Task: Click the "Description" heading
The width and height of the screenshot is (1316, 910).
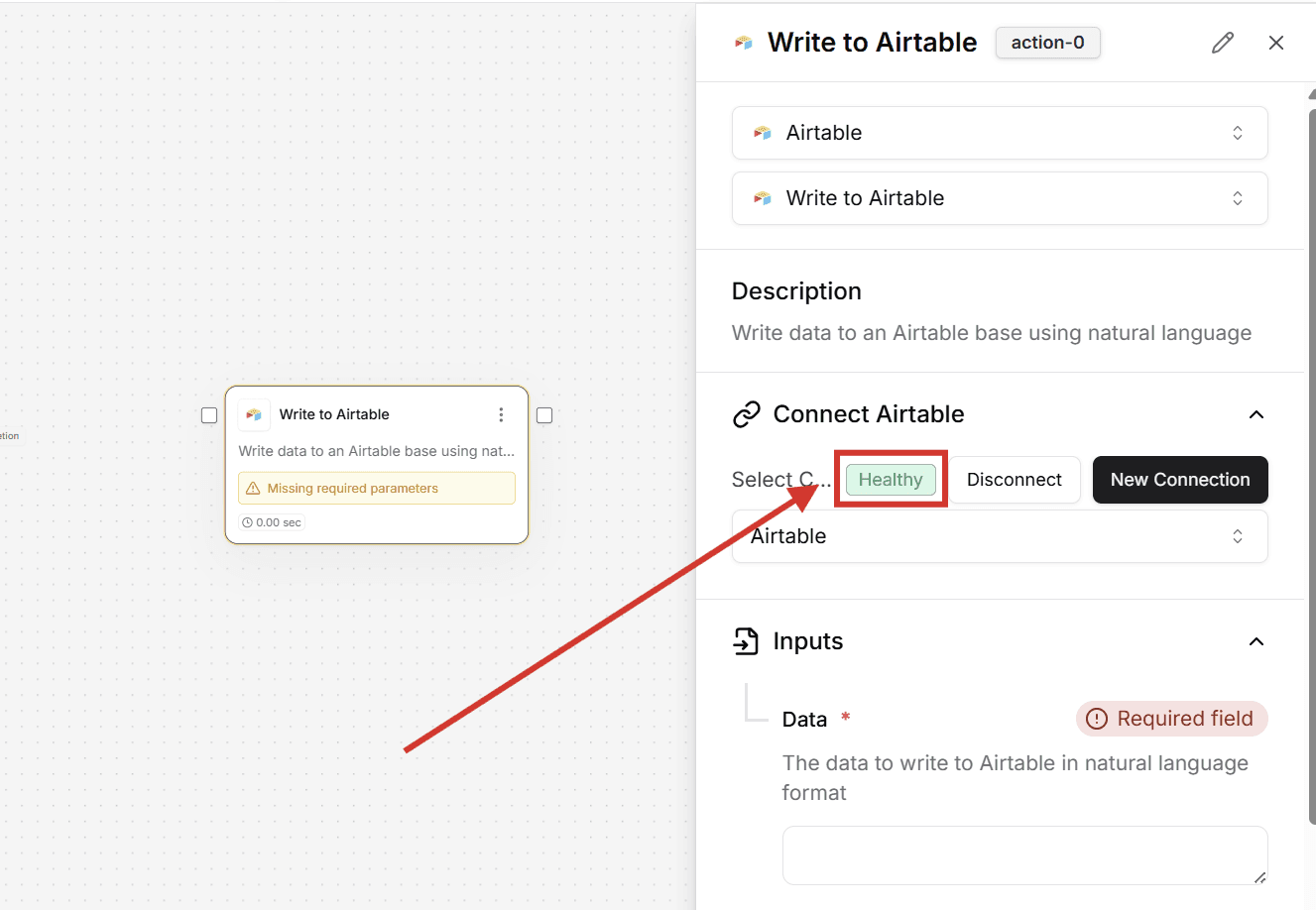Action: [796, 291]
